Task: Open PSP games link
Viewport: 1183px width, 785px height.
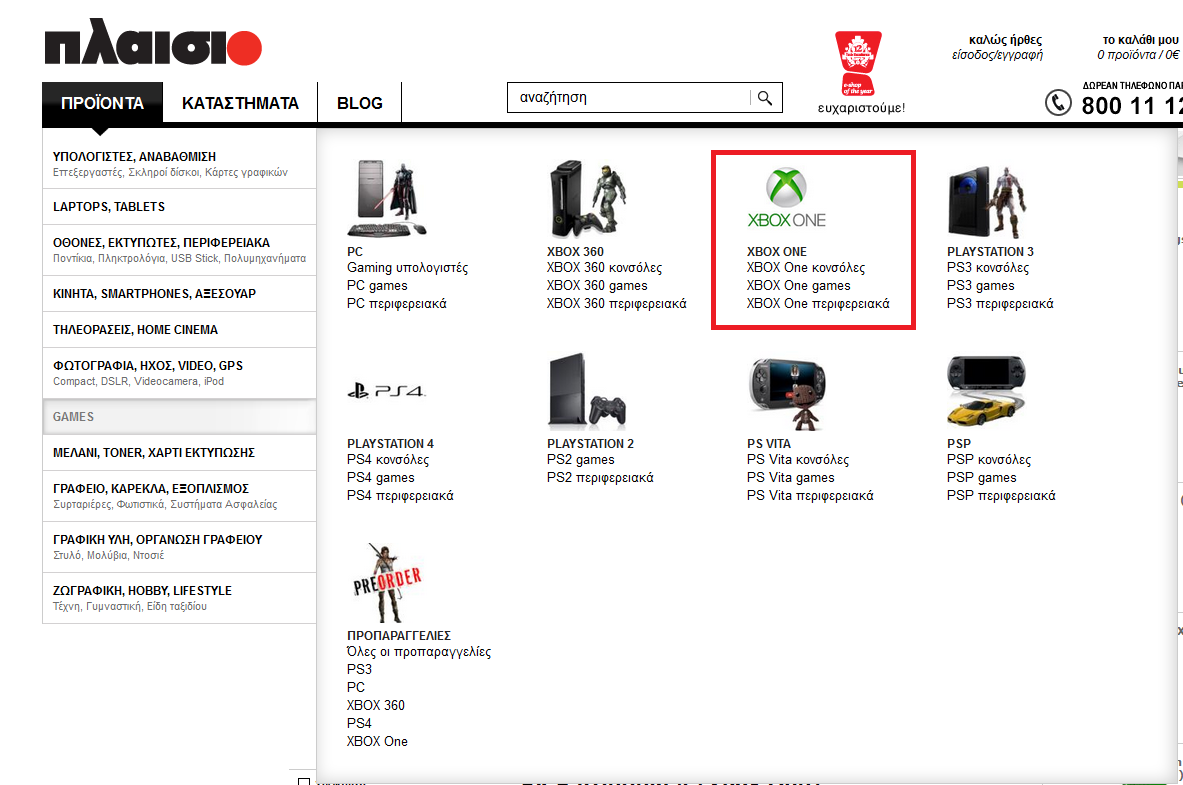Action: 982,478
